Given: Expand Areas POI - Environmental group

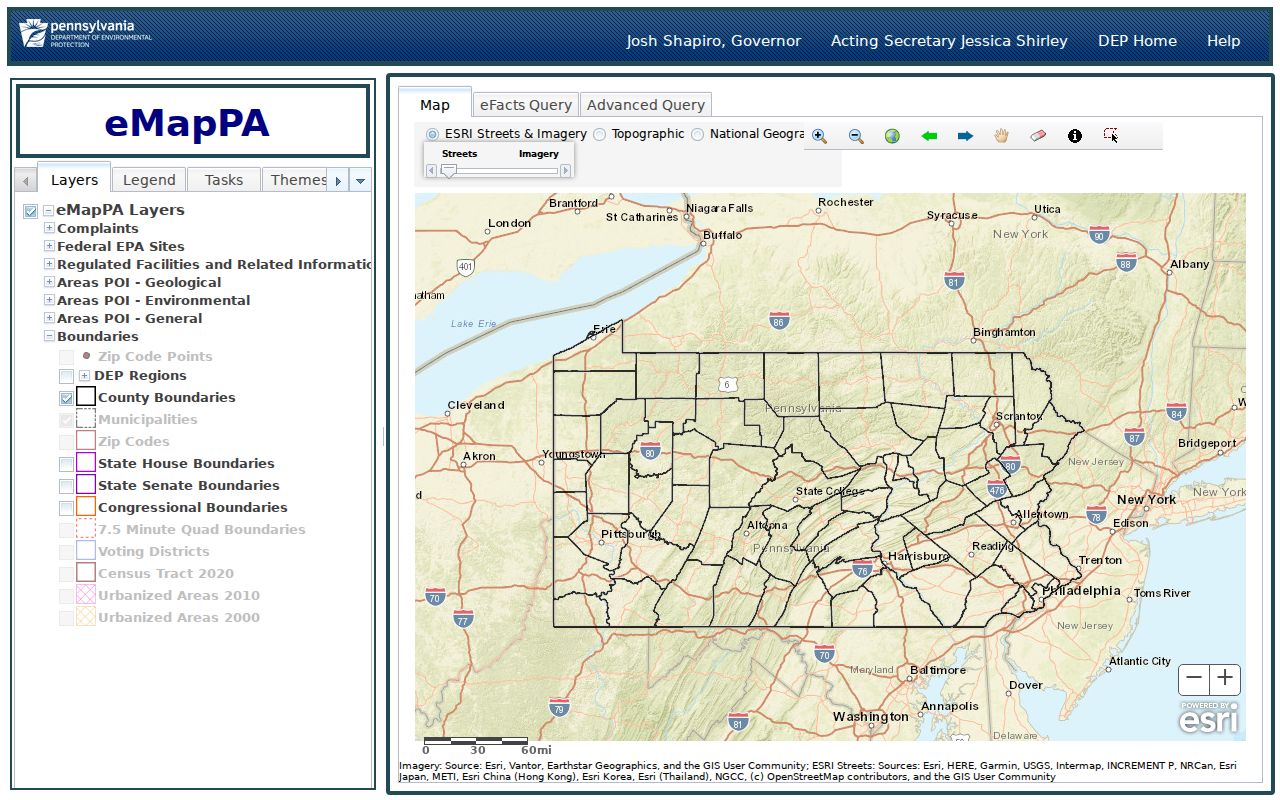Looking at the screenshot, I should (x=49, y=300).
